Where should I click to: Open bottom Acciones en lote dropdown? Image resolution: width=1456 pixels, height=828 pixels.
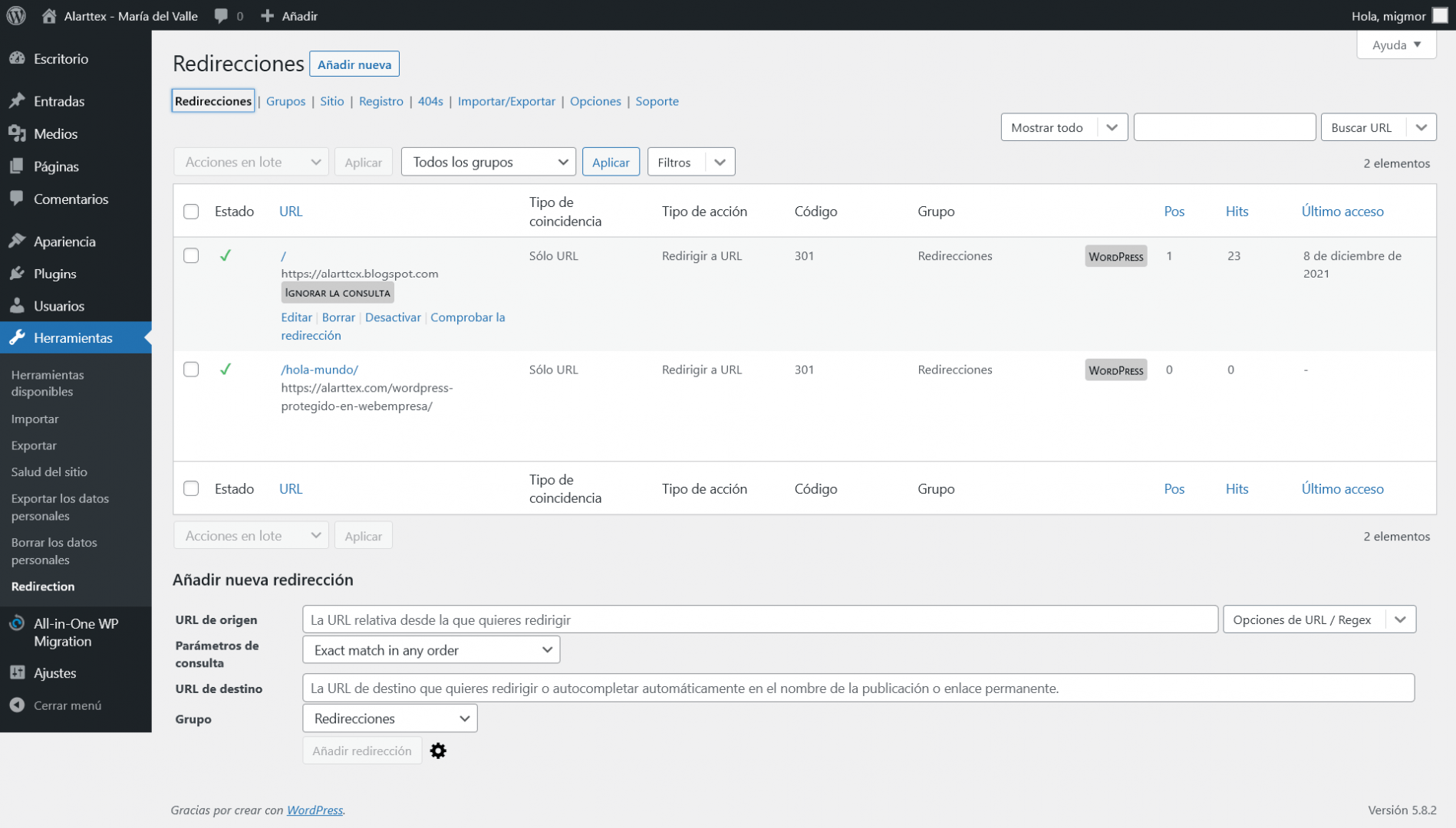[251, 535]
